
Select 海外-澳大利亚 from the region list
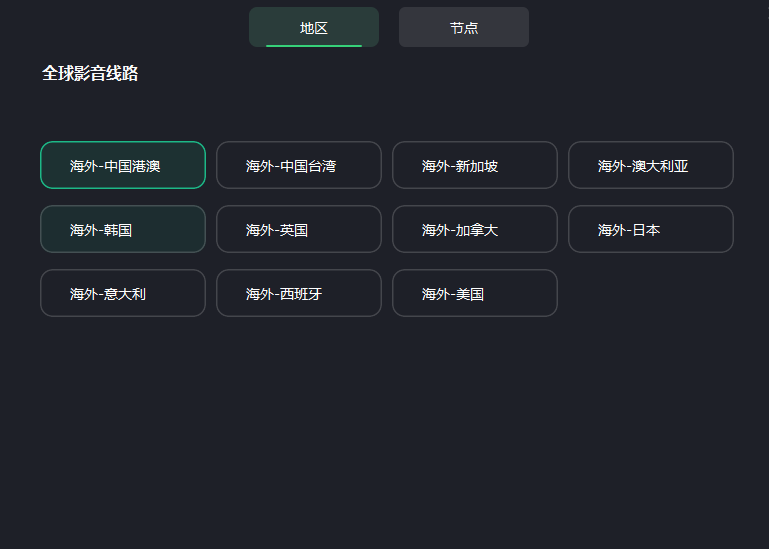[651, 165]
